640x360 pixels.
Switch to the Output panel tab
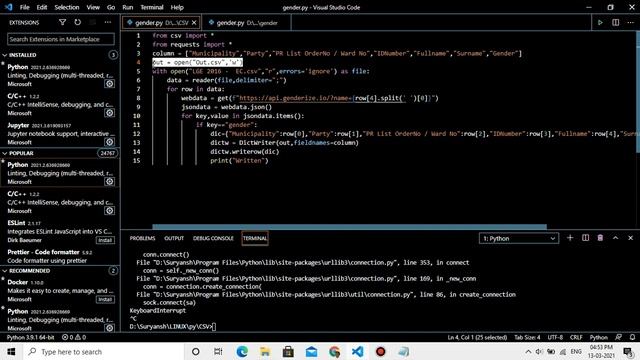click(x=174, y=238)
